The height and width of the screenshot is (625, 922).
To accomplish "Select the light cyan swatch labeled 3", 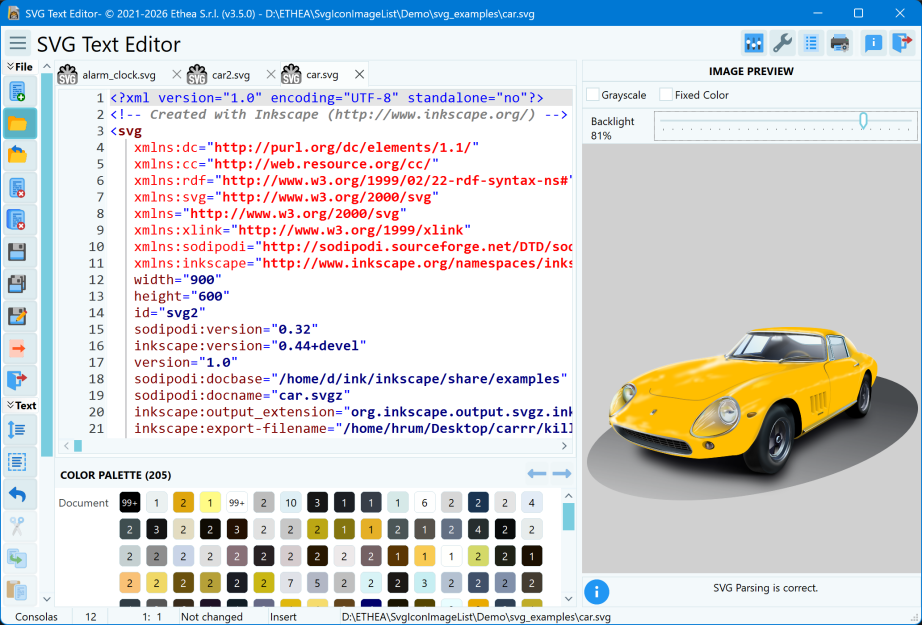I will tap(425, 583).
